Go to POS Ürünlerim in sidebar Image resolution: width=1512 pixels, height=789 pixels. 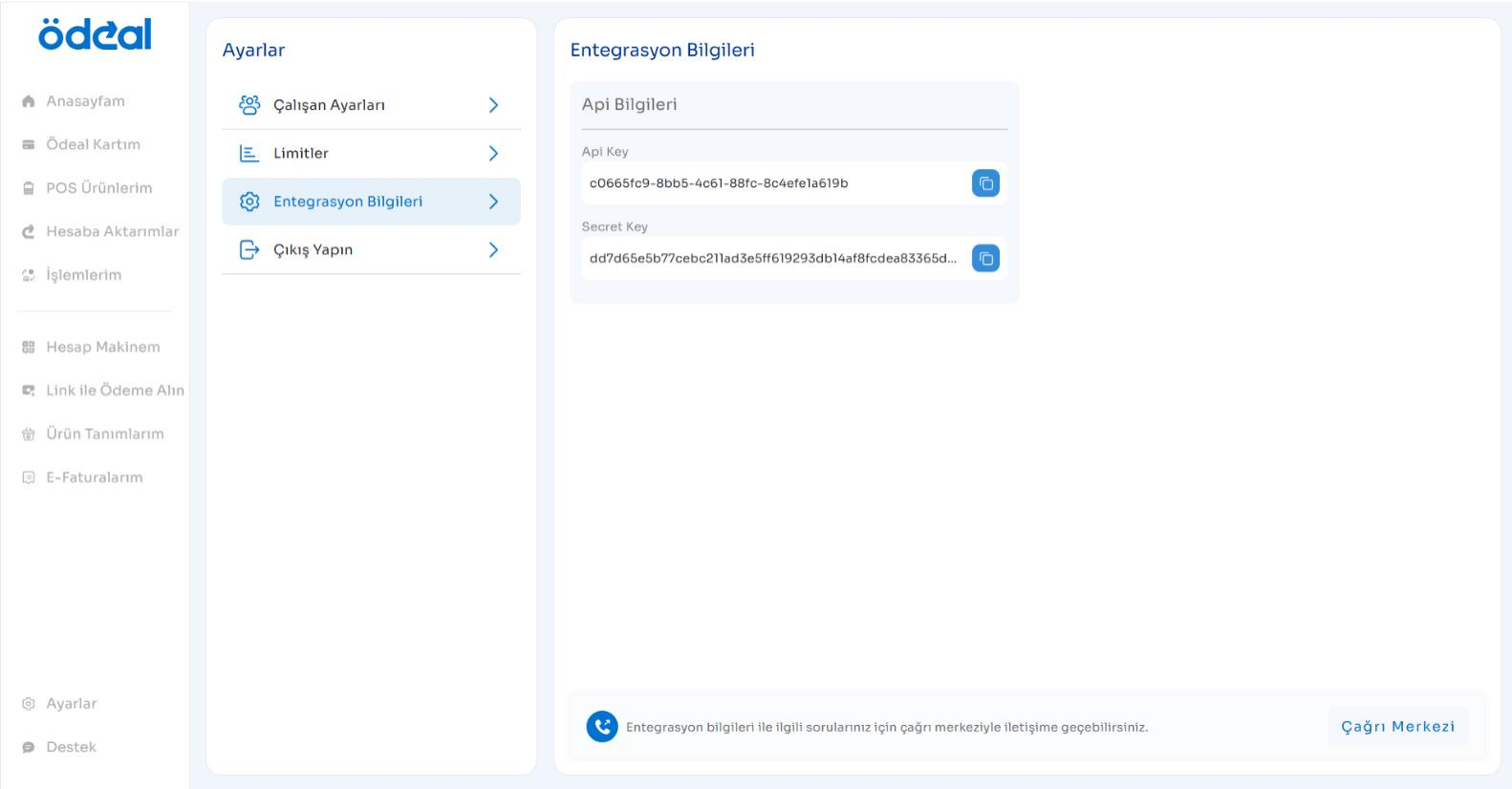click(x=98, y=188)
